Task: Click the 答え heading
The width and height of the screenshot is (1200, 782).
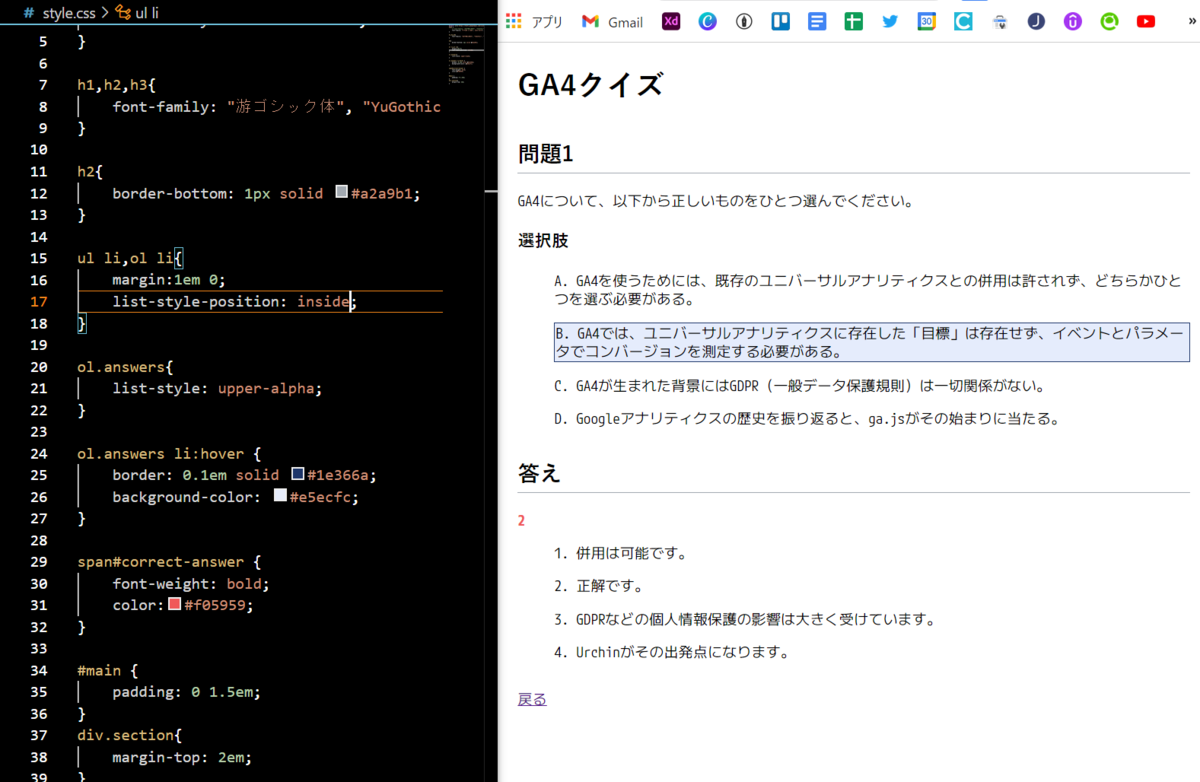Action: coord(539,473)
